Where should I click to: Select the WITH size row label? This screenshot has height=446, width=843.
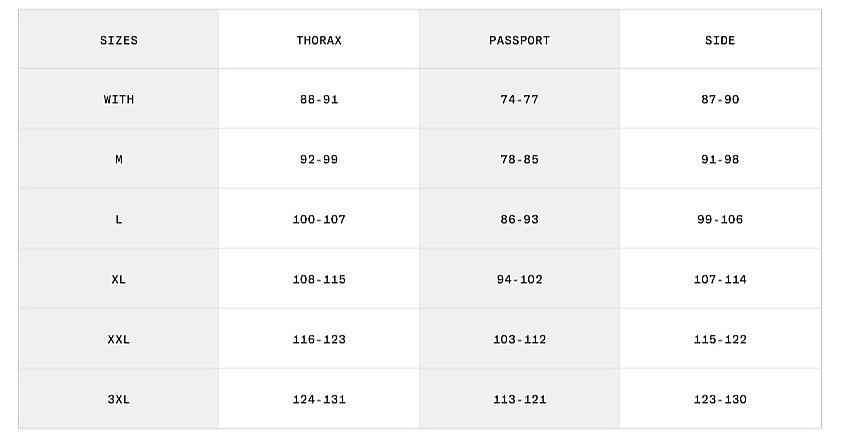(x=119, y=100)
